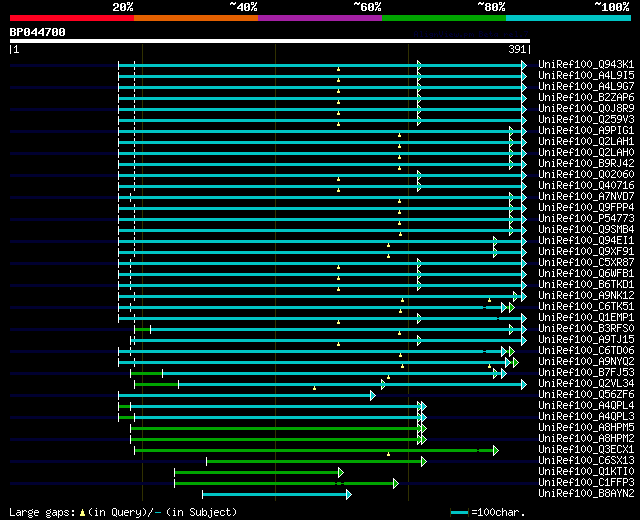640x520 pixels.
Task: Click the yellow gap marker on UniRef100_Q2VL34 row
Action: click(314, 388)
